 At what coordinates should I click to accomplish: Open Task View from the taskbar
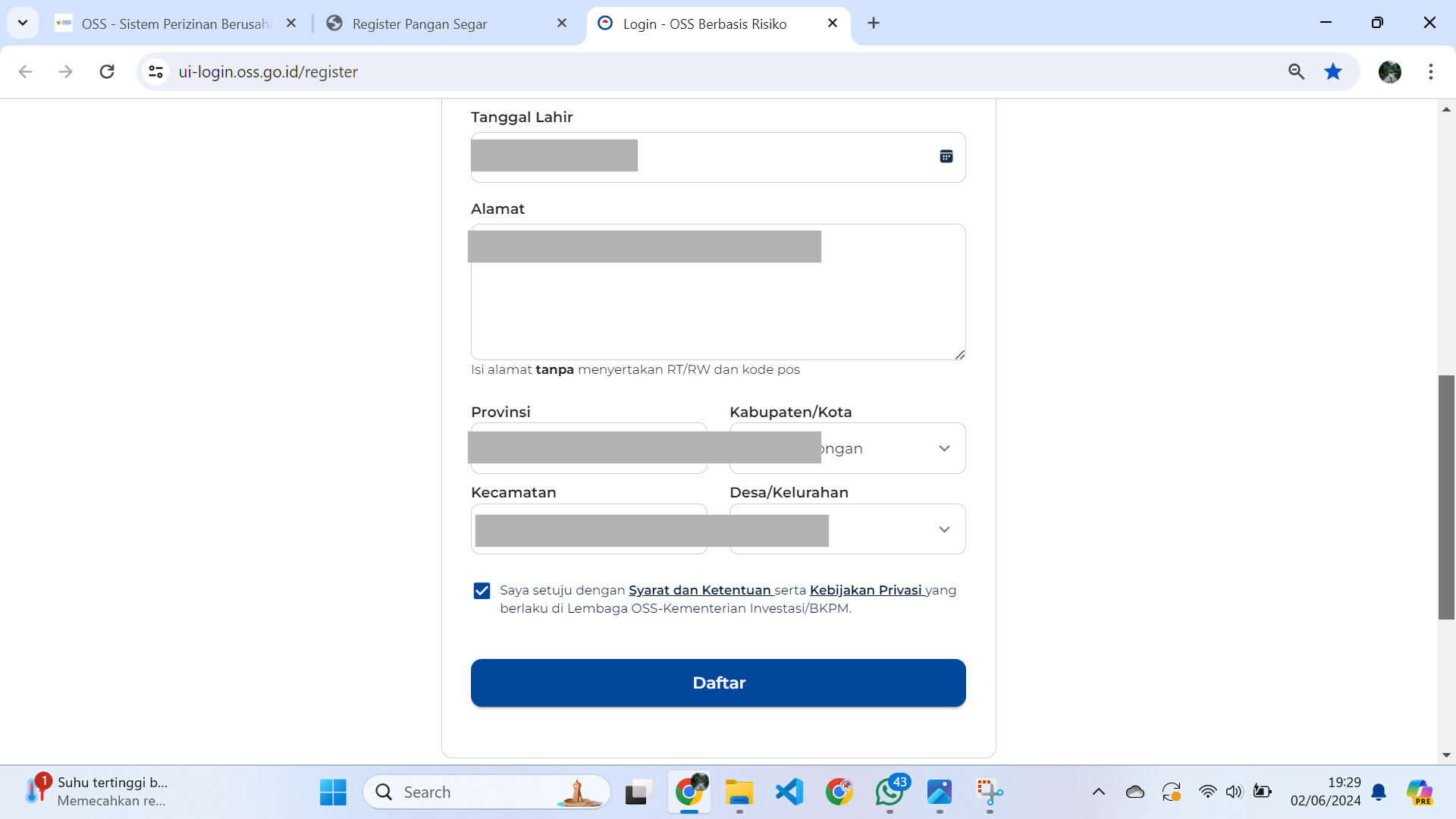pos(639,792)
